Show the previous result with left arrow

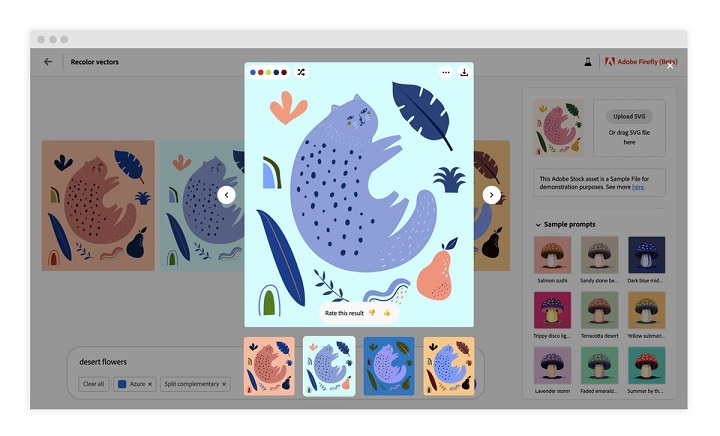click(x=226, y=195)
